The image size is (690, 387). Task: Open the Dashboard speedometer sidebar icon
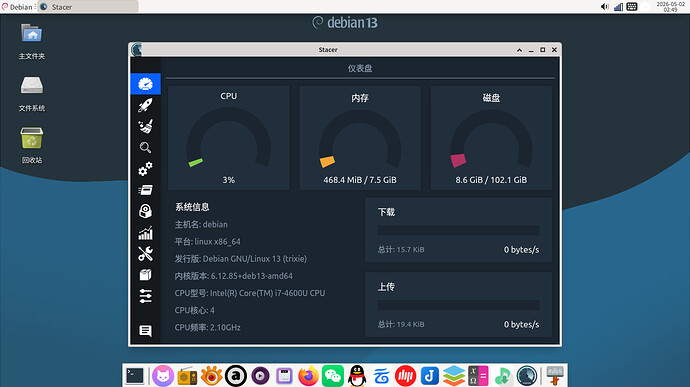tap(146, 84)
